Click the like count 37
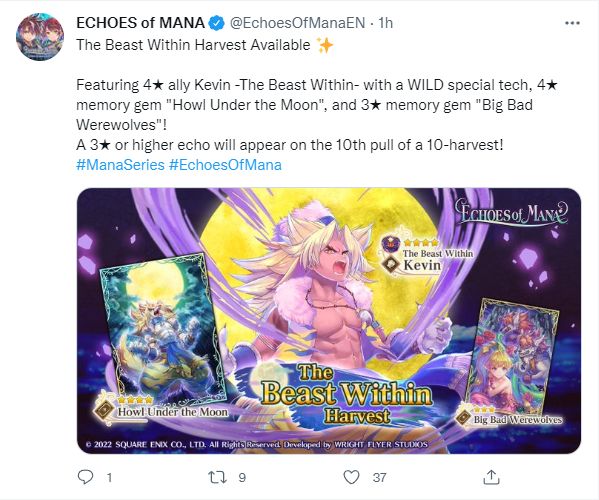The width and height of the screenshot is (599, 500). tap(379, 477)
